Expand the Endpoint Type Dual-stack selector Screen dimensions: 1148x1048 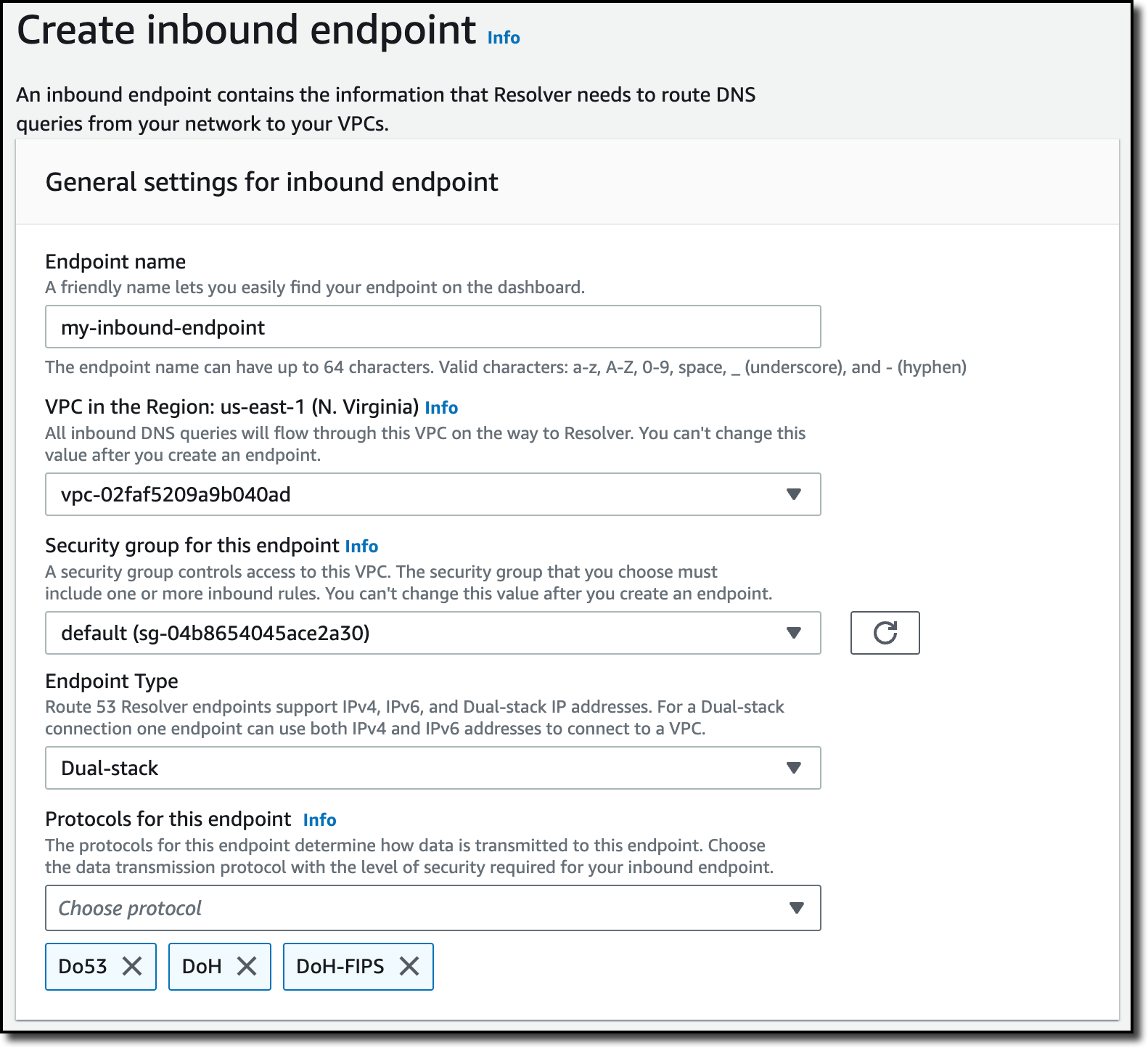[432, 768]
